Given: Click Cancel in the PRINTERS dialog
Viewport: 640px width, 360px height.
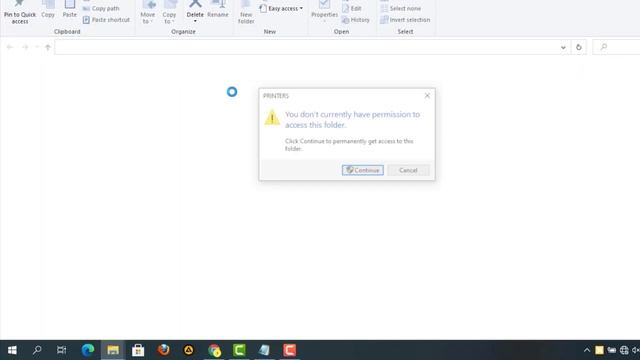Looking at the screenshot, I should (408, 170).
